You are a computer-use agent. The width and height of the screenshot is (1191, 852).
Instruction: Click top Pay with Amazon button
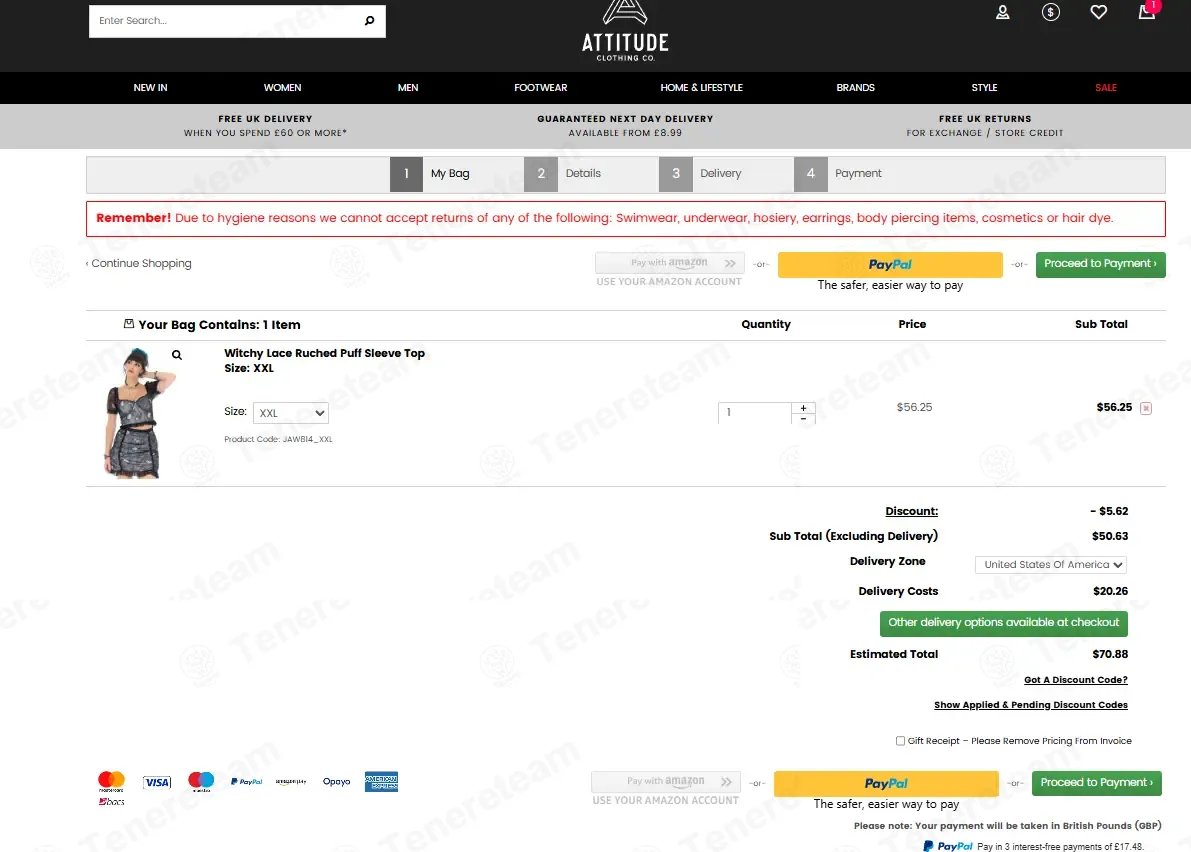(670, 263)
